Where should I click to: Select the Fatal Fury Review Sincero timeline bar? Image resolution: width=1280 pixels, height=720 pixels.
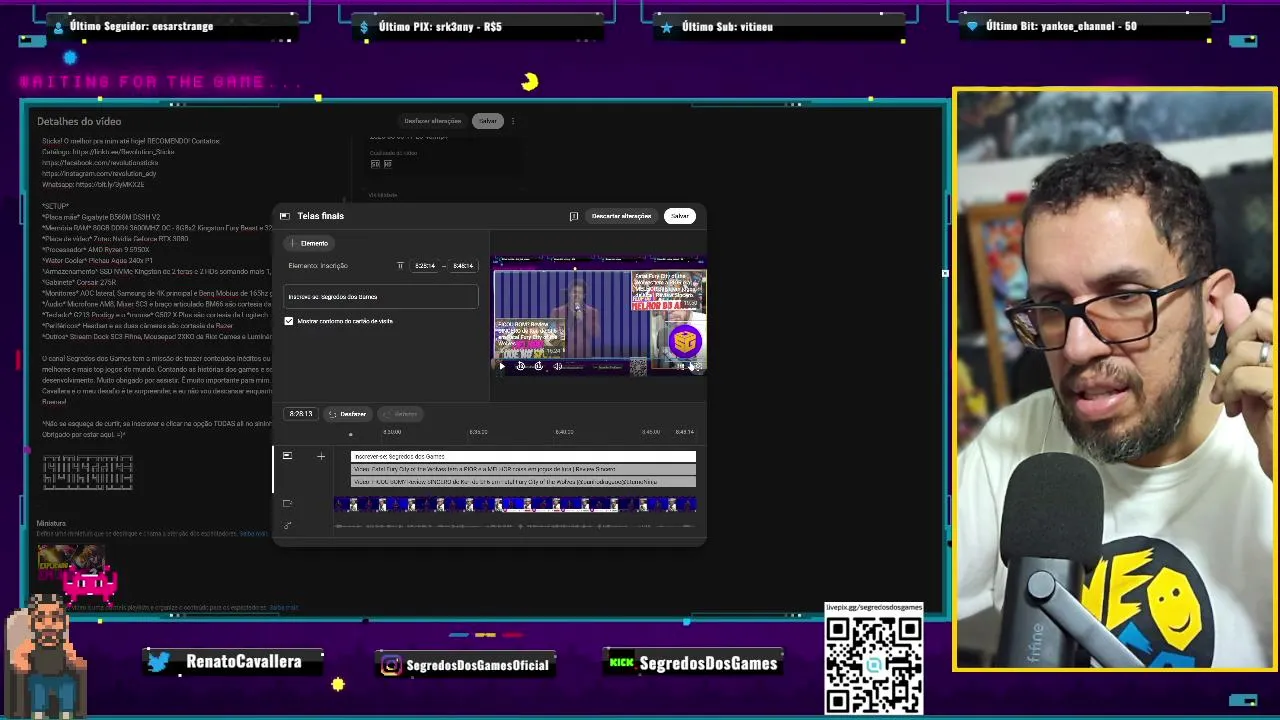pyautogui.click(x=523, y=469)
